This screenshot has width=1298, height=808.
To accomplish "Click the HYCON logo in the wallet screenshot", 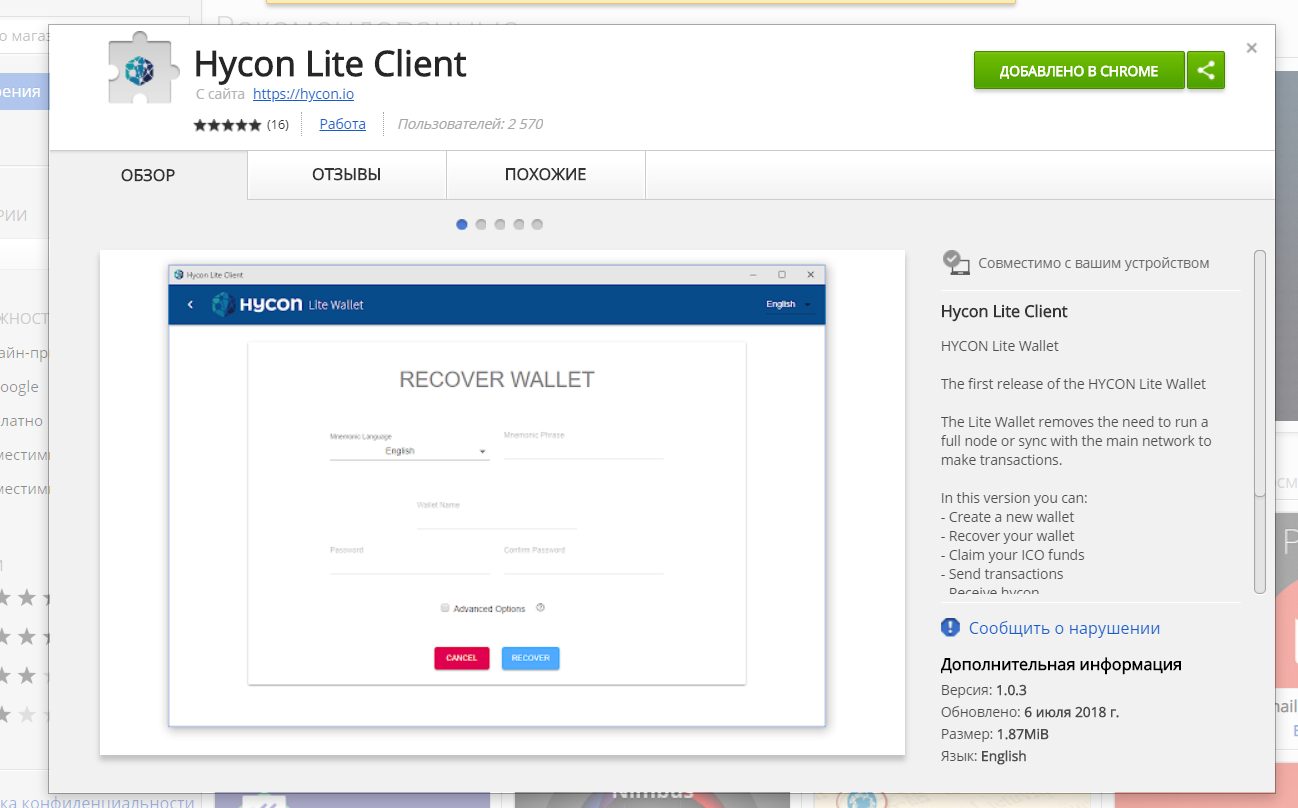I will pyautogui.click(x=257, y=304).
